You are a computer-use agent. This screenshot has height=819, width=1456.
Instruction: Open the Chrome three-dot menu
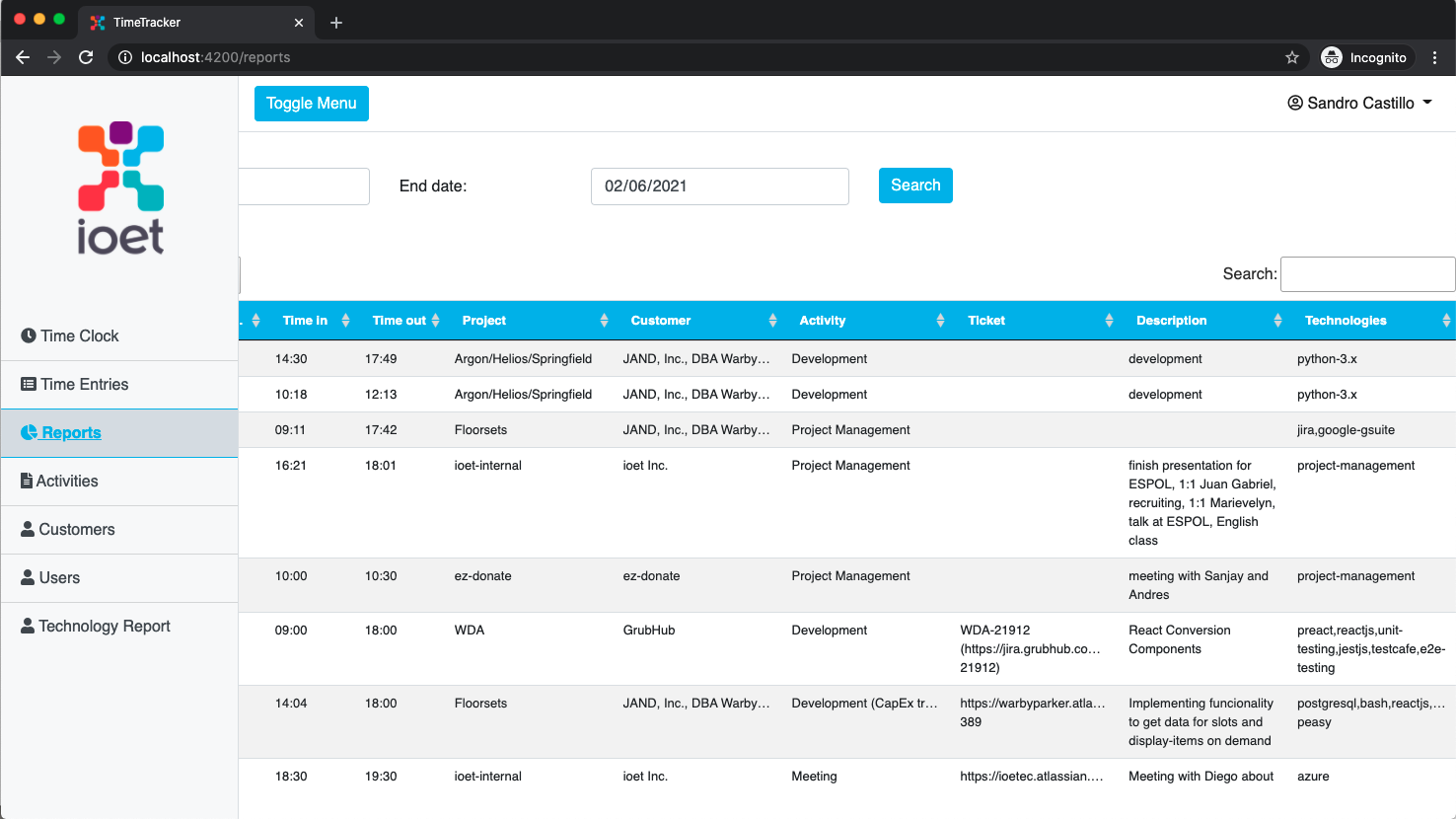[x=1434, y=57]
